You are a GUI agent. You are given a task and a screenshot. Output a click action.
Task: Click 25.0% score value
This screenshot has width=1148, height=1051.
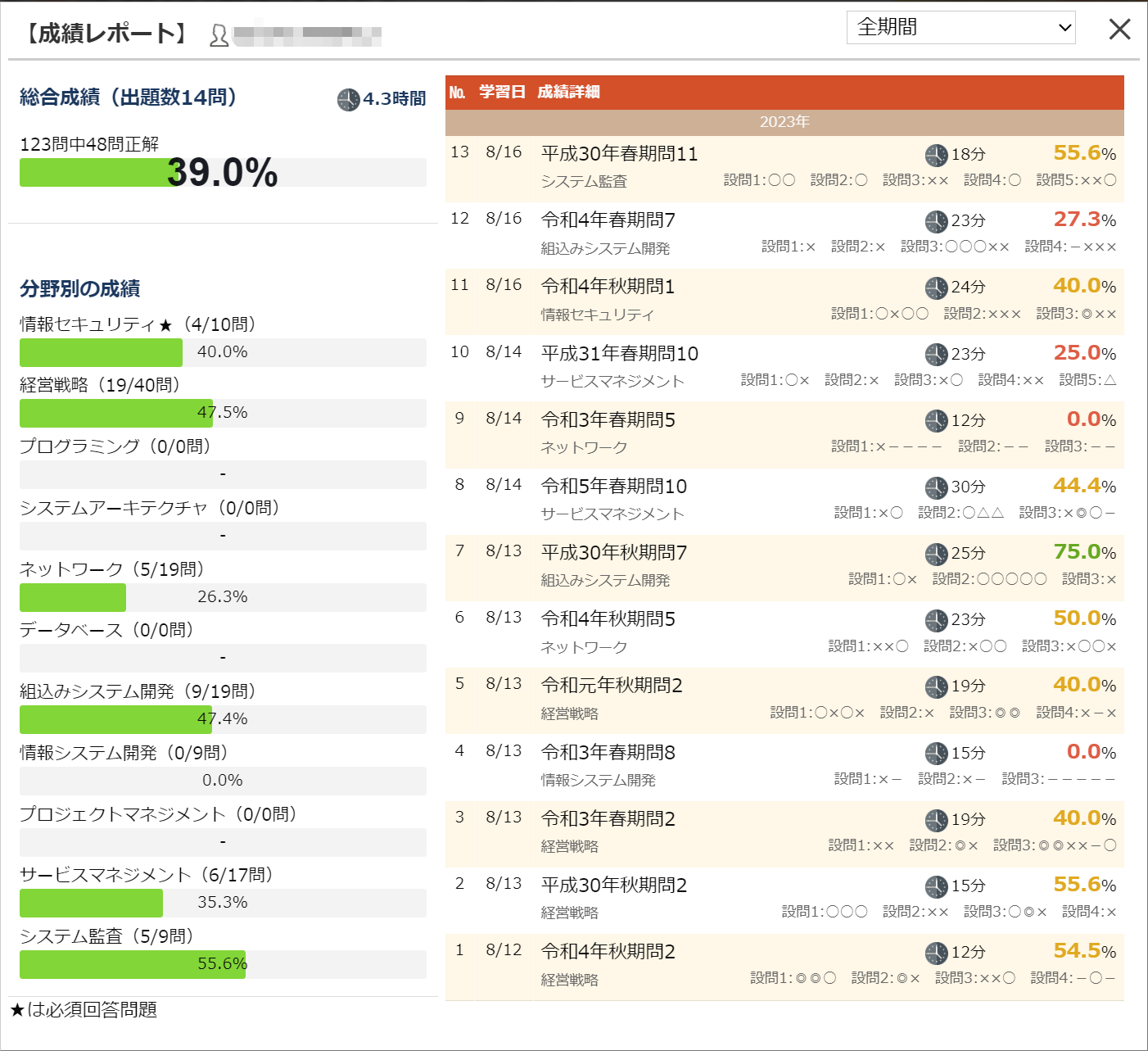(x=1084, y=353)
